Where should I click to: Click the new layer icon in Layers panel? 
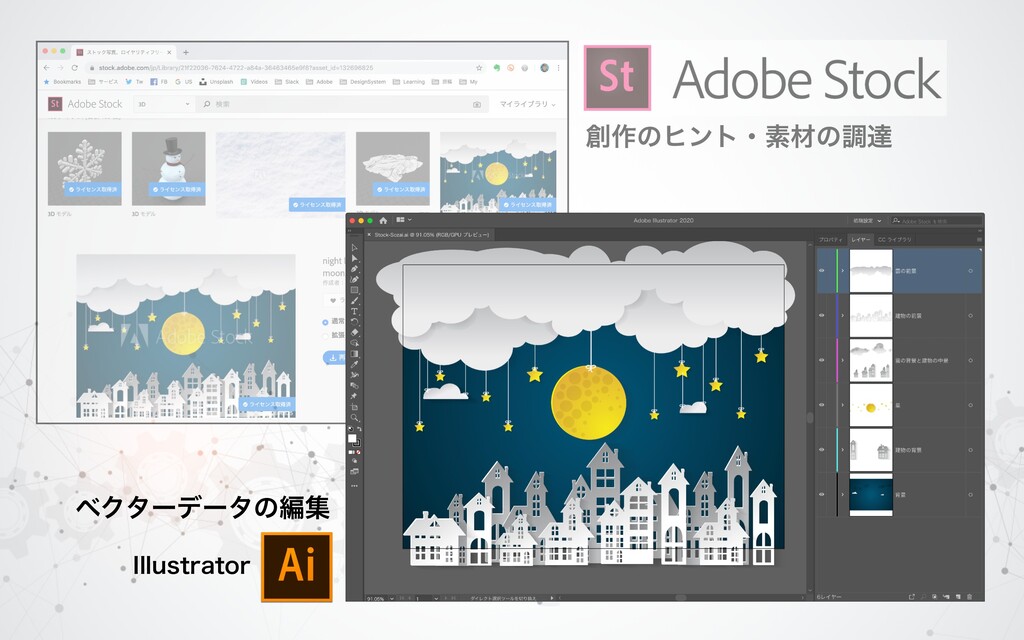click(x=958, y=597)
